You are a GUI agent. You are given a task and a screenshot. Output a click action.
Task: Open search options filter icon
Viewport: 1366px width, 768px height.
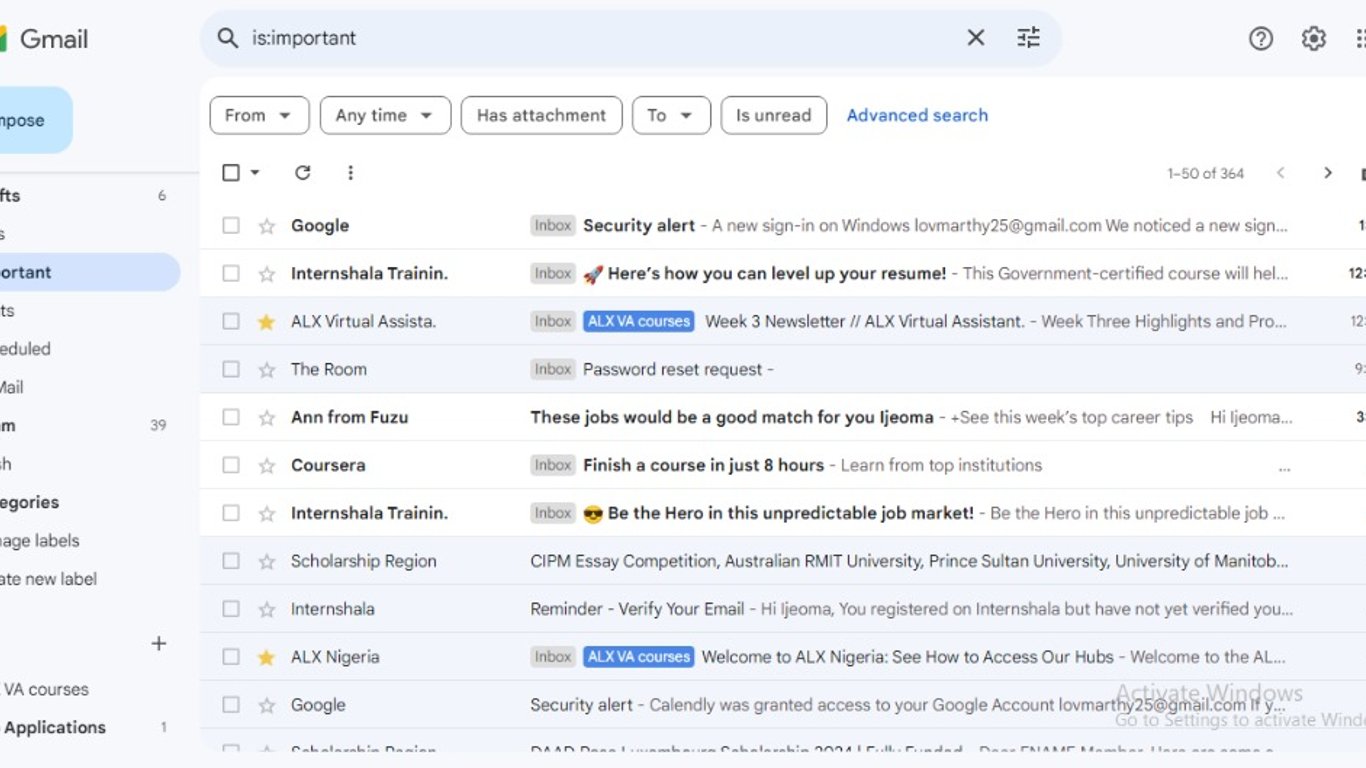1028,38
